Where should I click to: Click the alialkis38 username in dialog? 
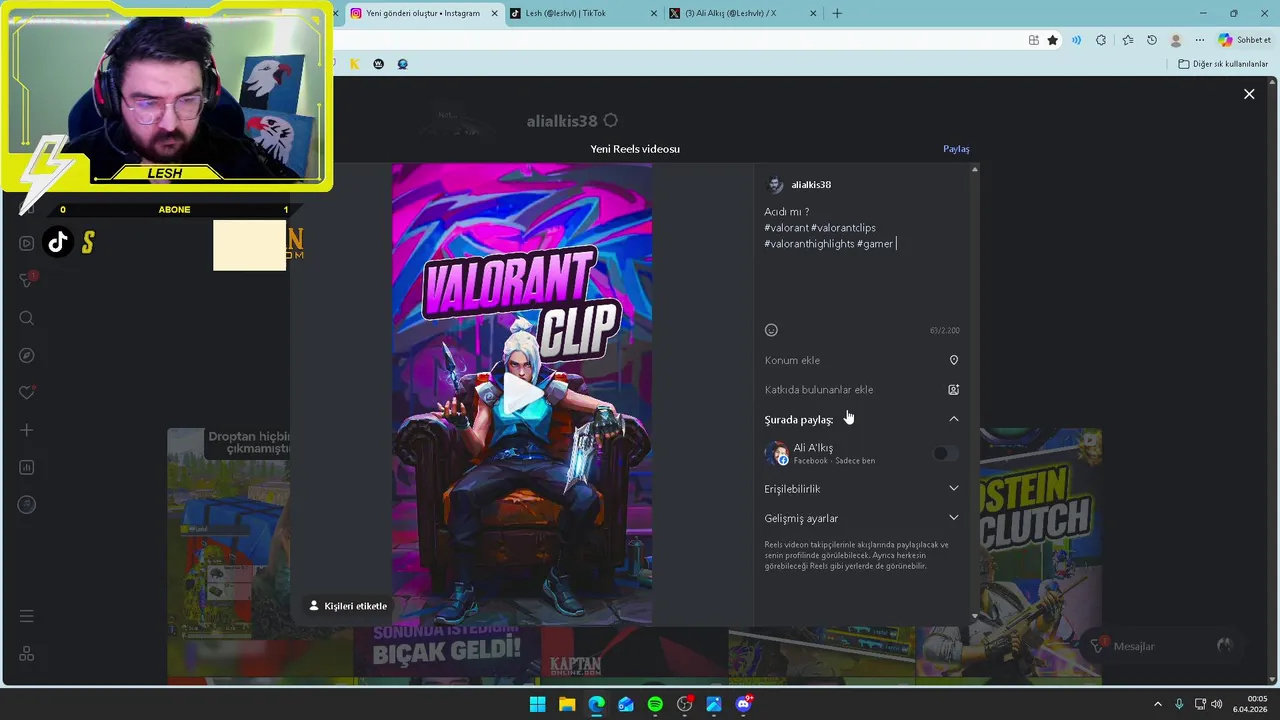tap(811, 185)
